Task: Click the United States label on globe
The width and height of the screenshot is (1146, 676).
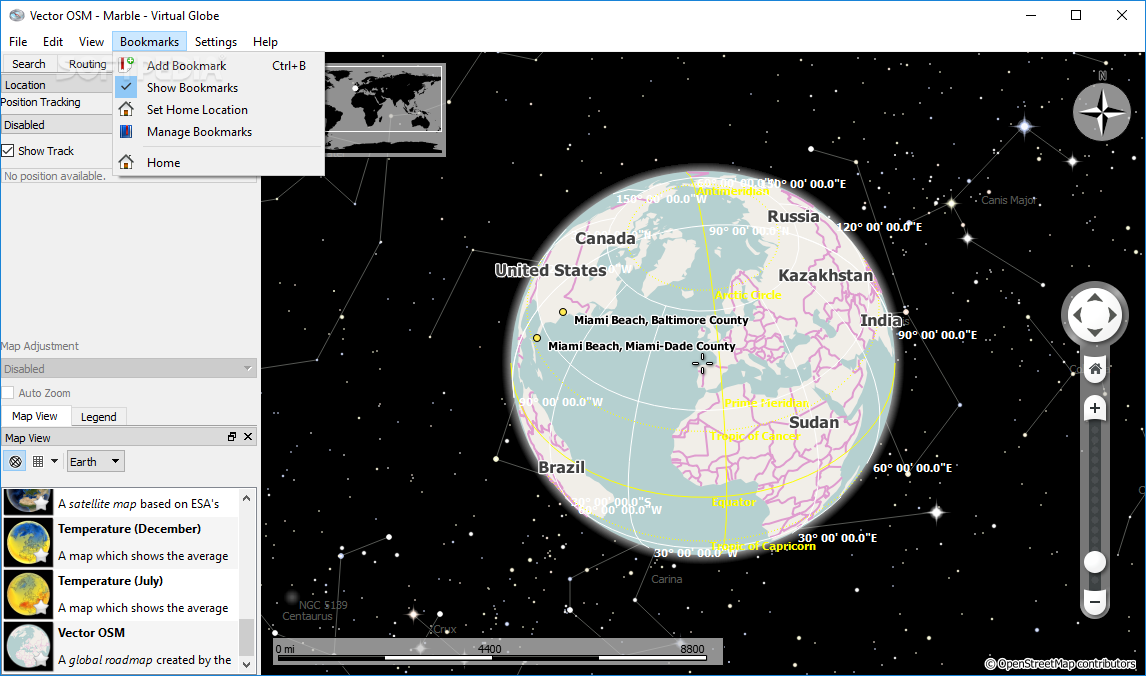Action: pos(550,270)
